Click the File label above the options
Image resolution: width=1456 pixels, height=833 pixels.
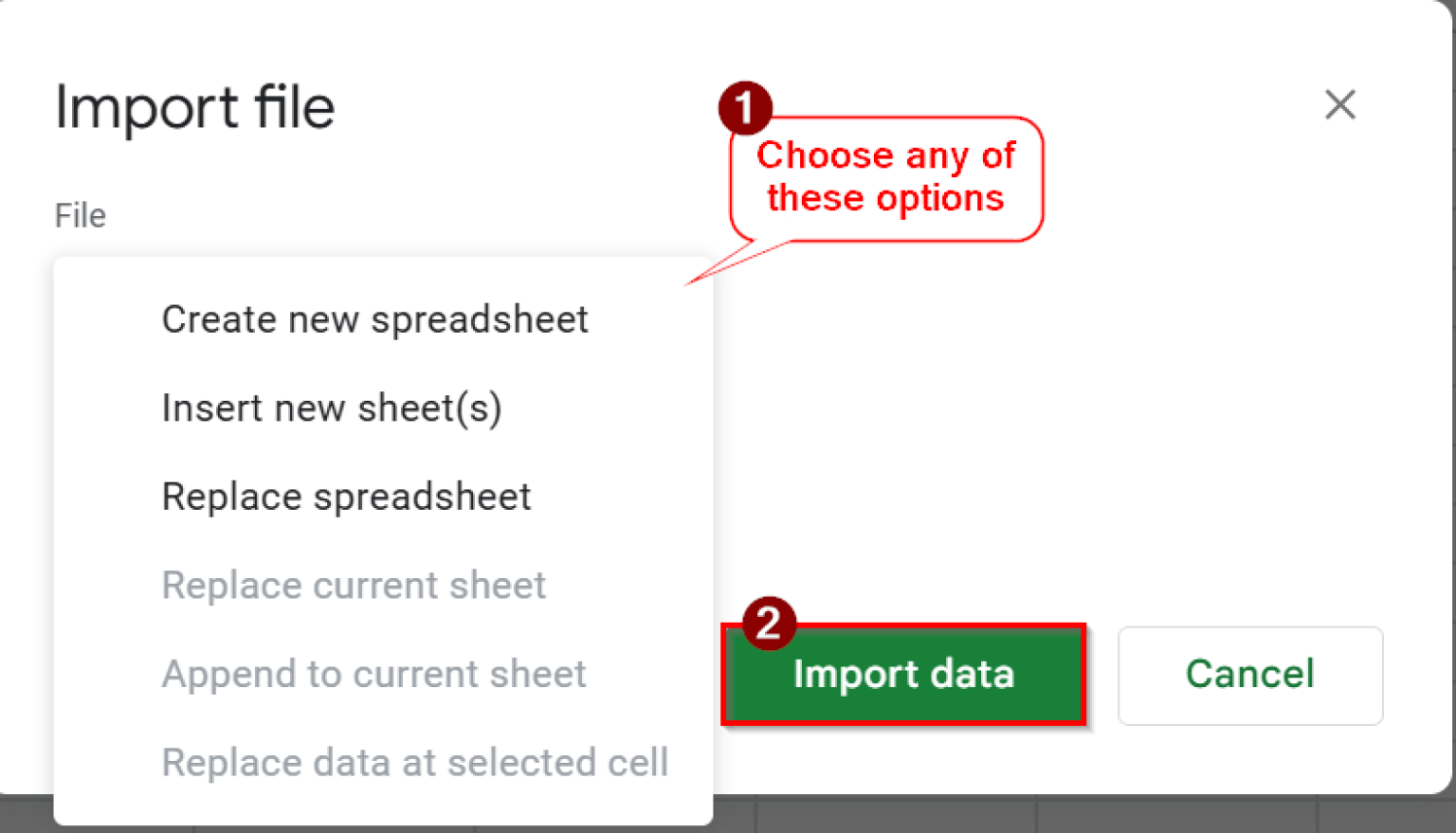80,215
